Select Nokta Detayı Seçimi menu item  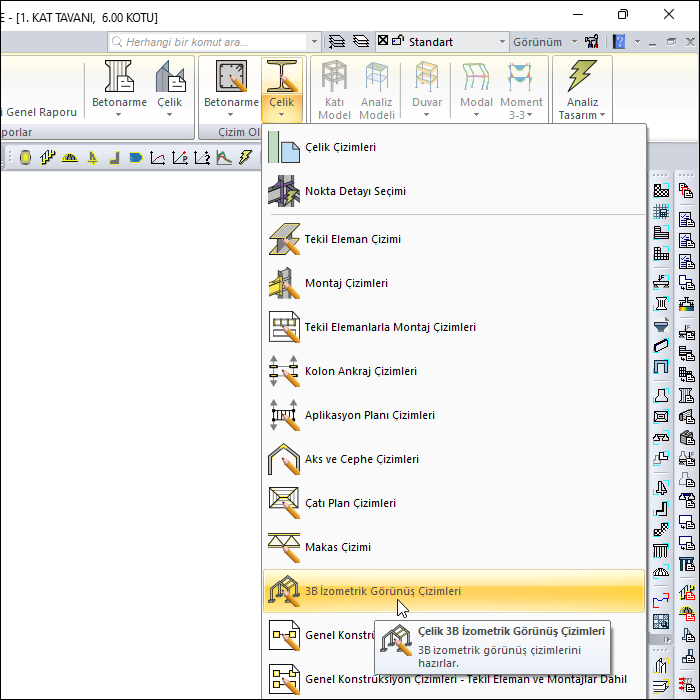[454, 191]
